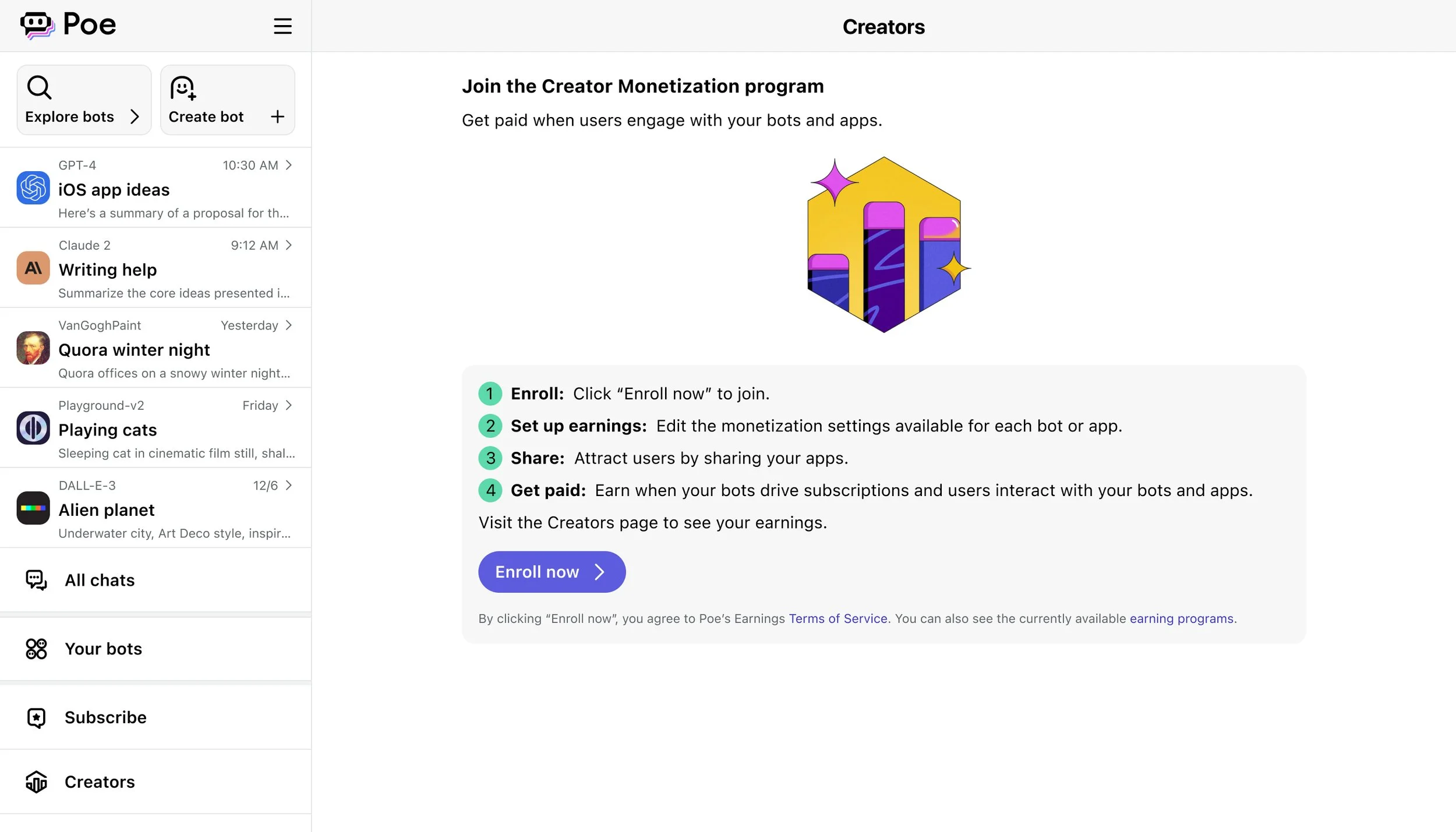
Task: Open the Subscribe menu item
Action: point(105,717)
